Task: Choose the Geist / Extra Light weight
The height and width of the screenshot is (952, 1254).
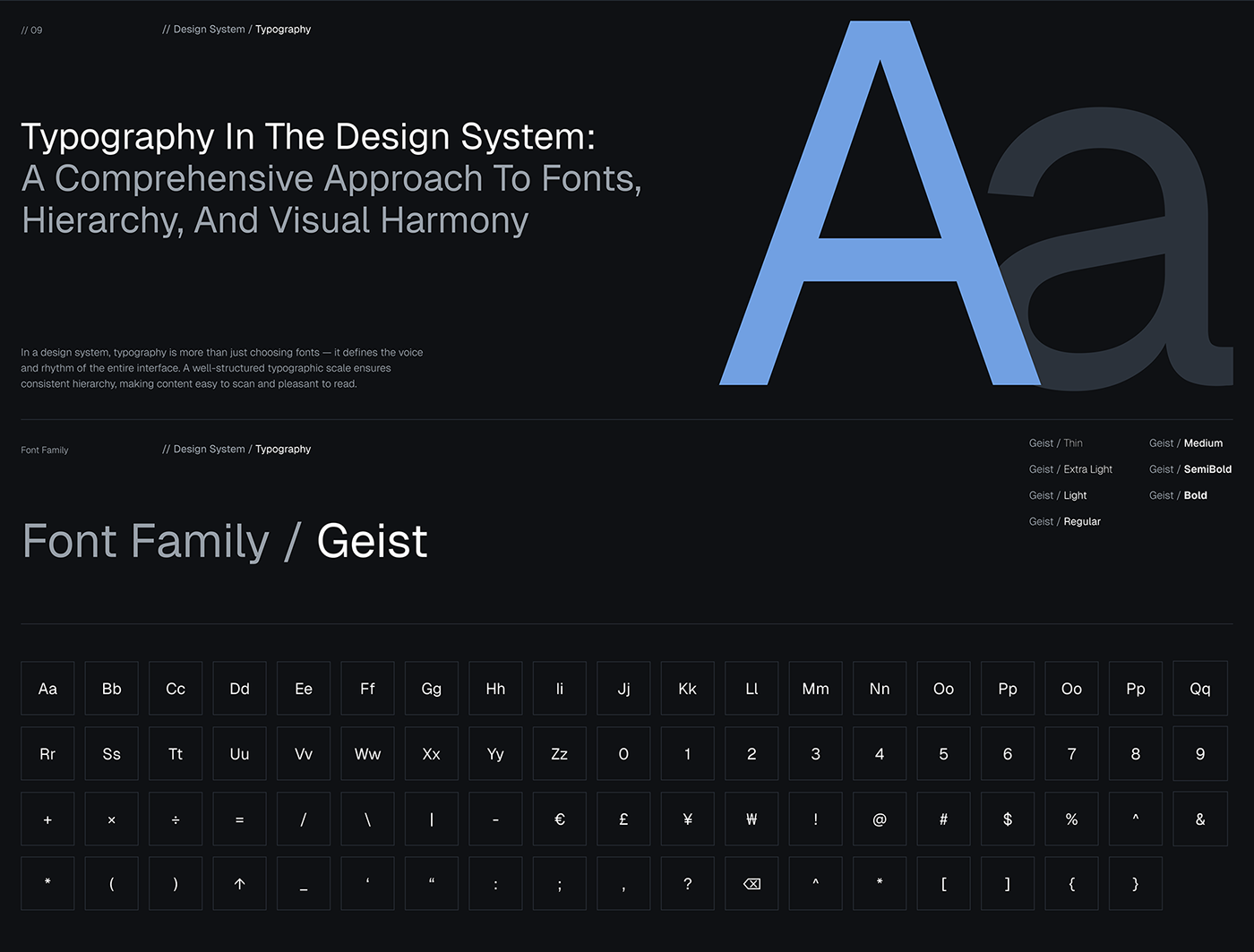Action: point(1070,469)
